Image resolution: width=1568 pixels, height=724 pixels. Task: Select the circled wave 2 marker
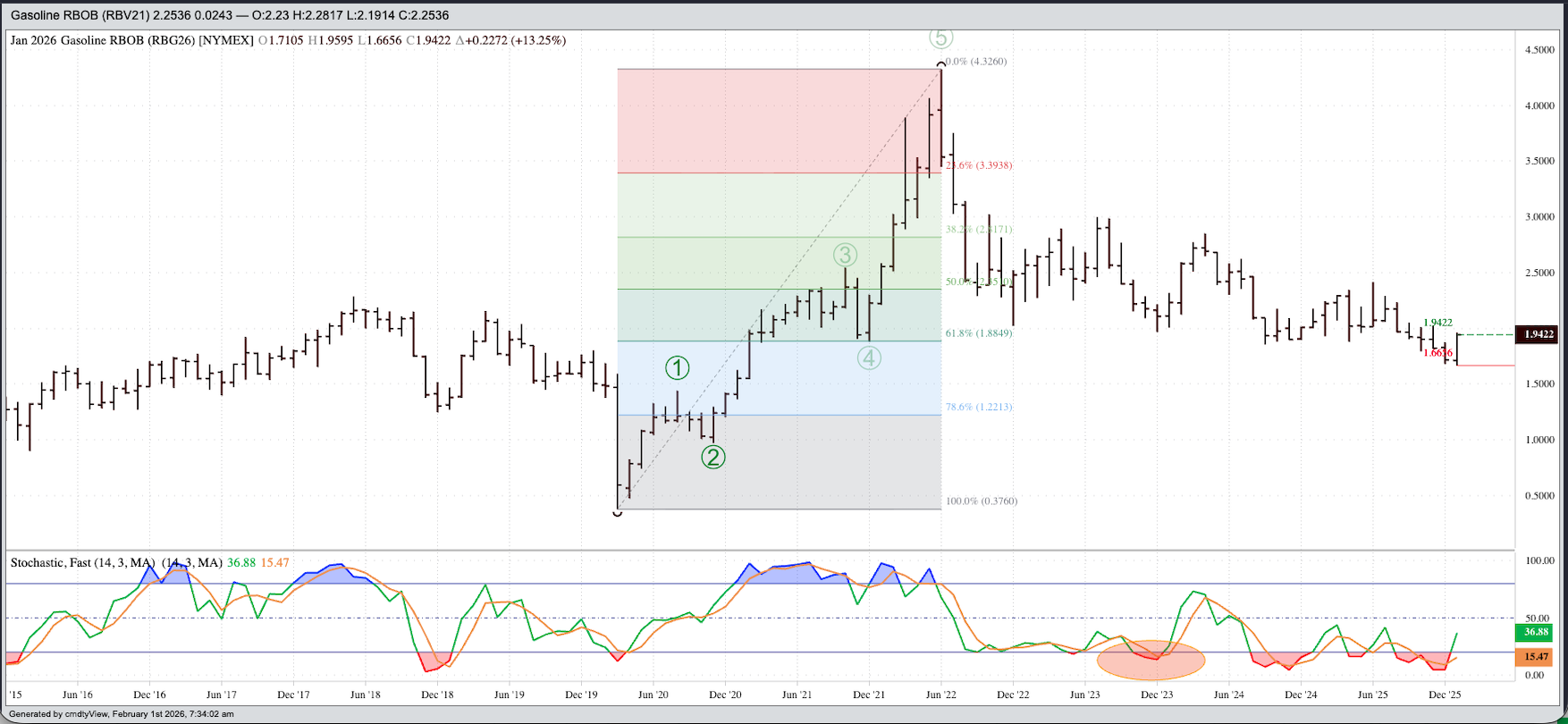[712, 457]
